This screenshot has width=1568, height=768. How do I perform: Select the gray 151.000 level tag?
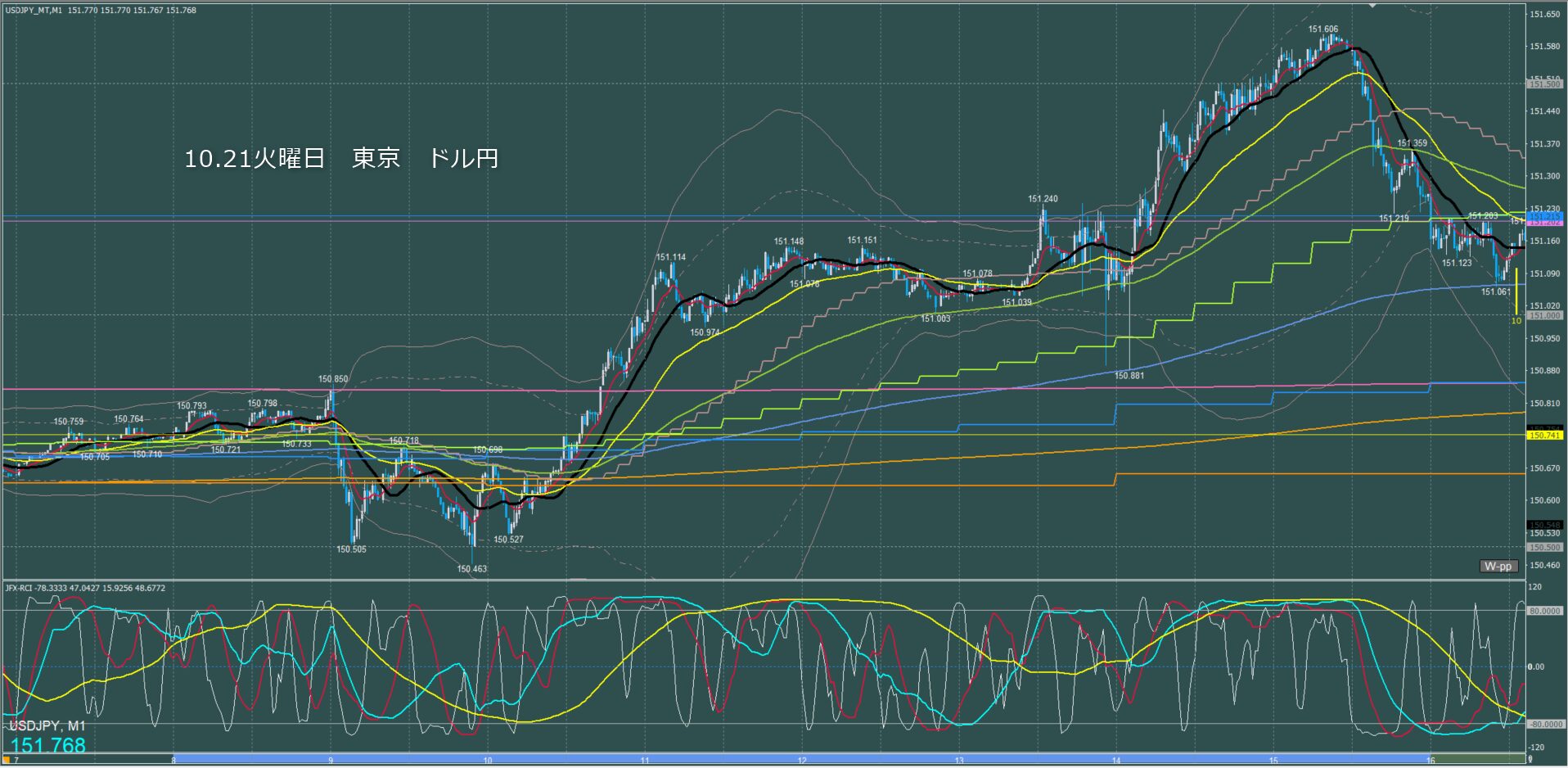pos(1544,315)
